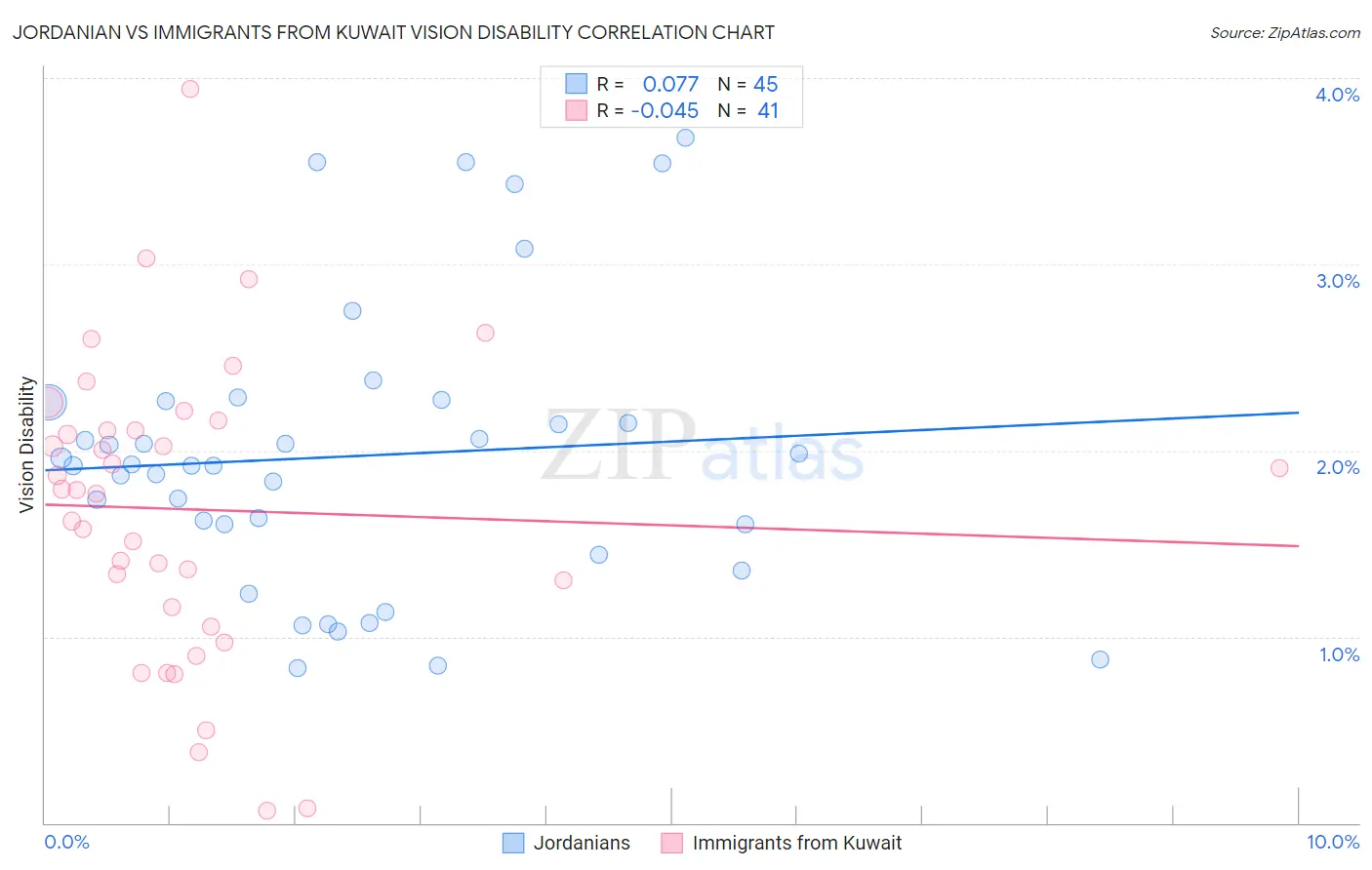Click the 4.0% y-axis label
This screenshot has width=1372, height=870.
(x=1337, y=95)
